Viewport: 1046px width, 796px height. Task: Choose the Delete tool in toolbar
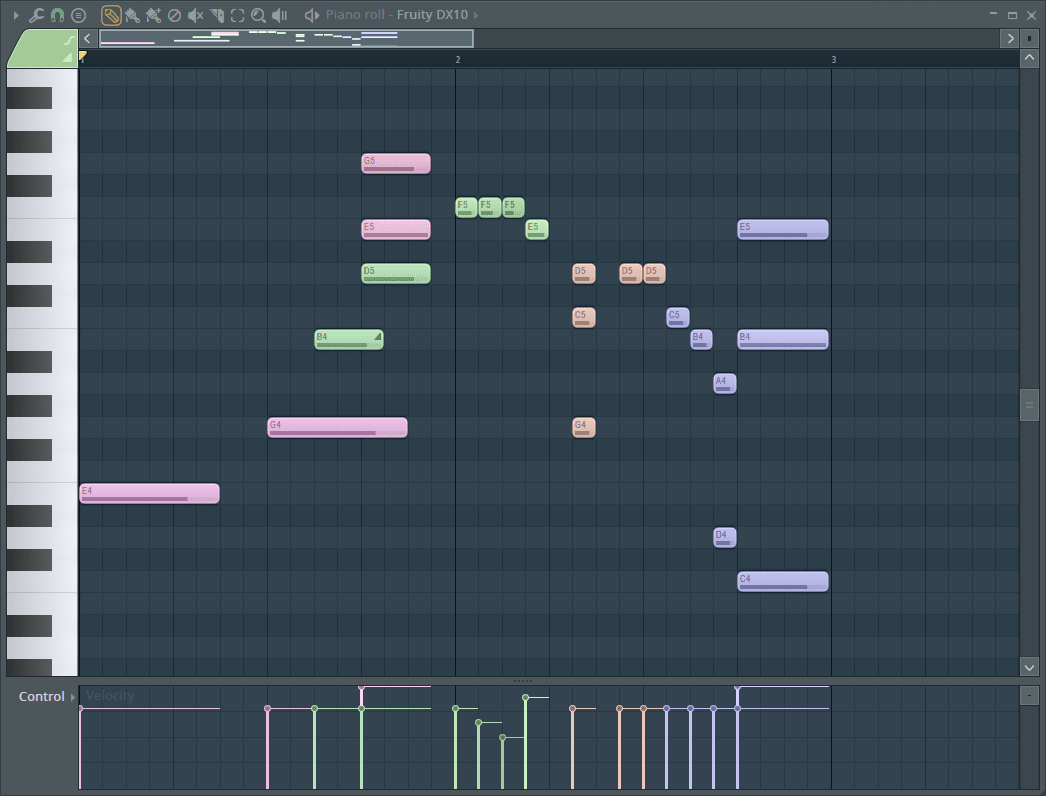point(174,15)
